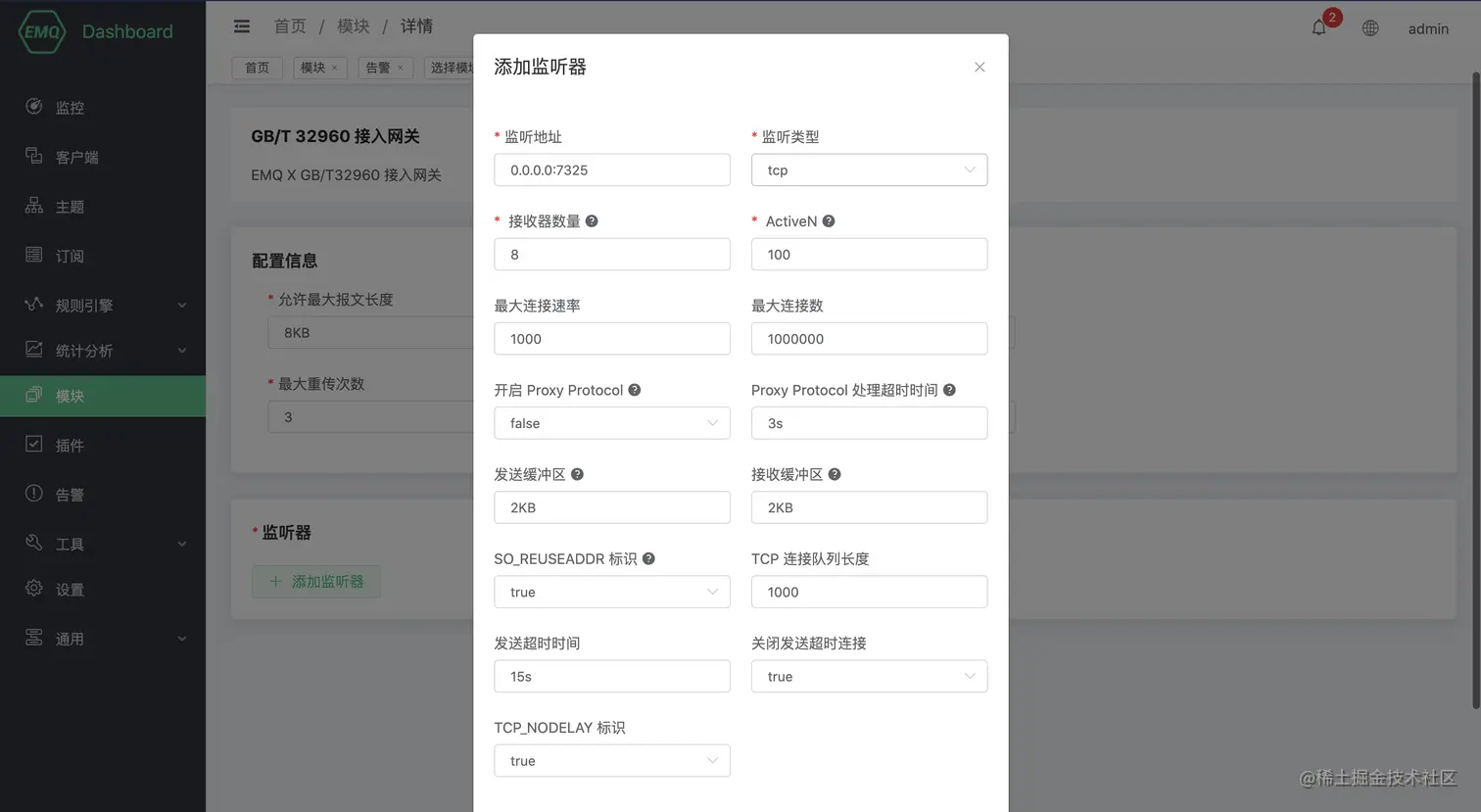This screenshot has width=1481, height=812.
Task: Click the 主题 topics sidebar icon
Action: coord(34,205)
